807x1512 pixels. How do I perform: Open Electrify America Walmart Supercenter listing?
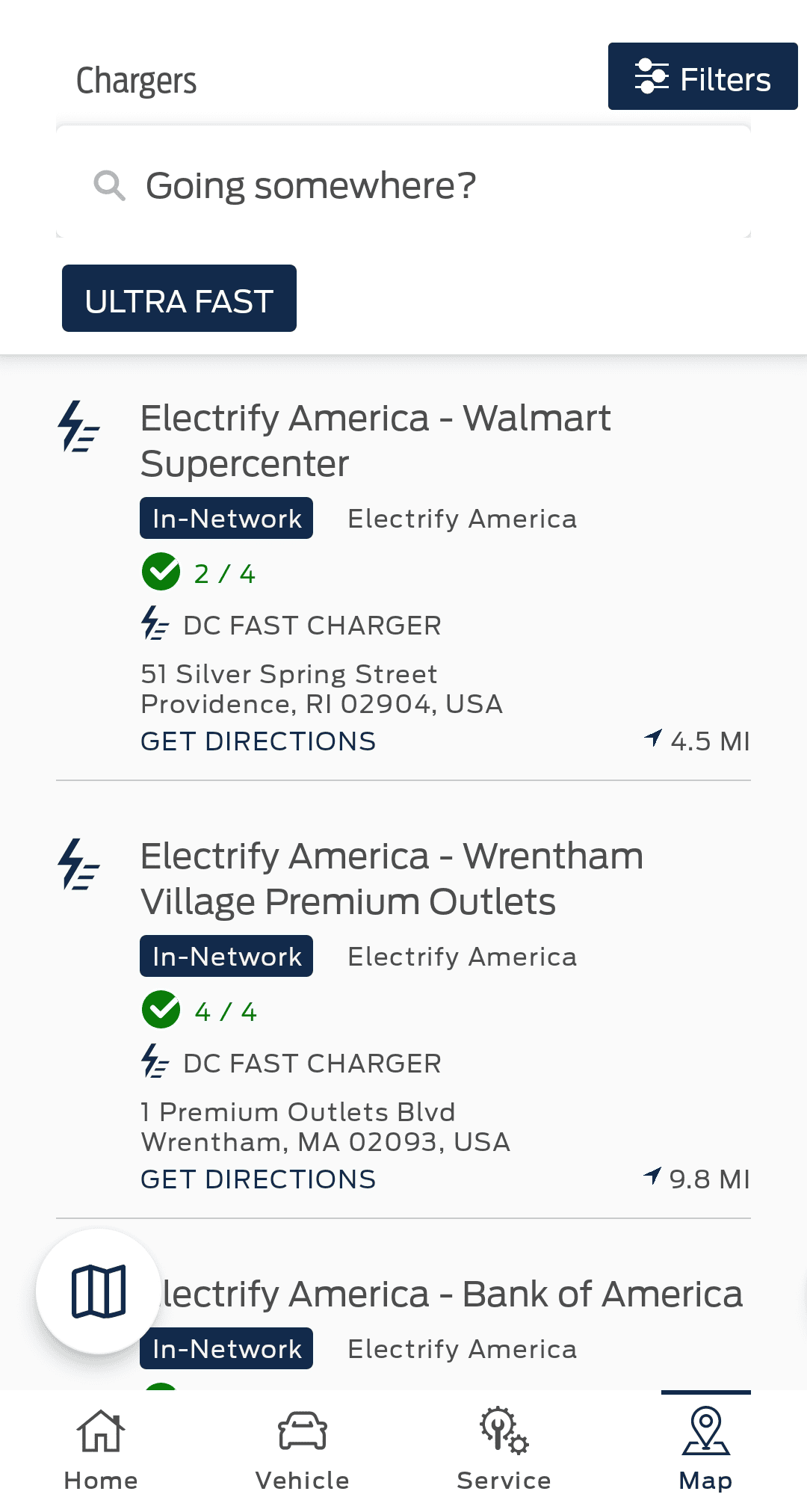pyautogui.click(x=375, y=440)
